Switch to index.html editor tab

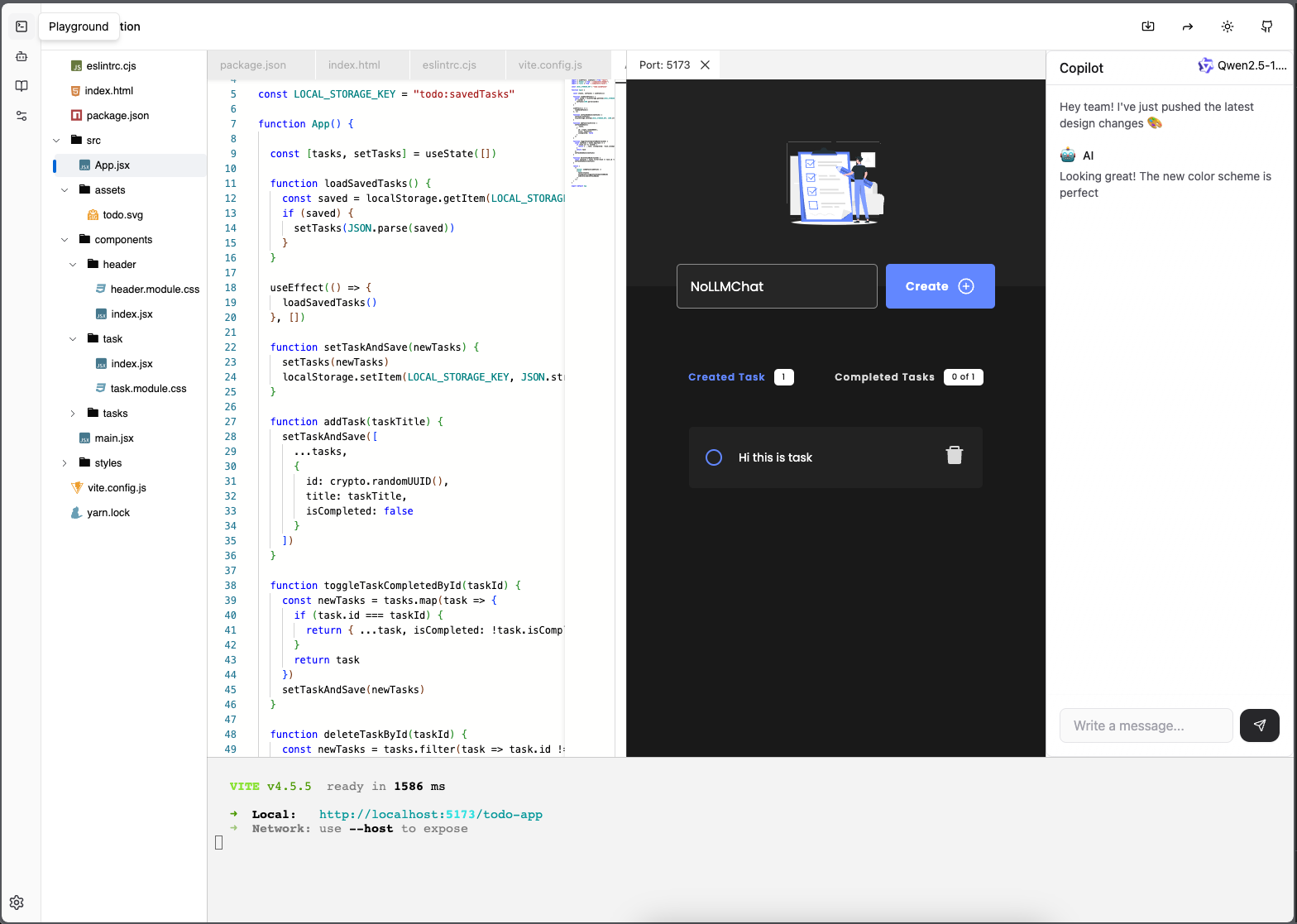coord(354,65)
